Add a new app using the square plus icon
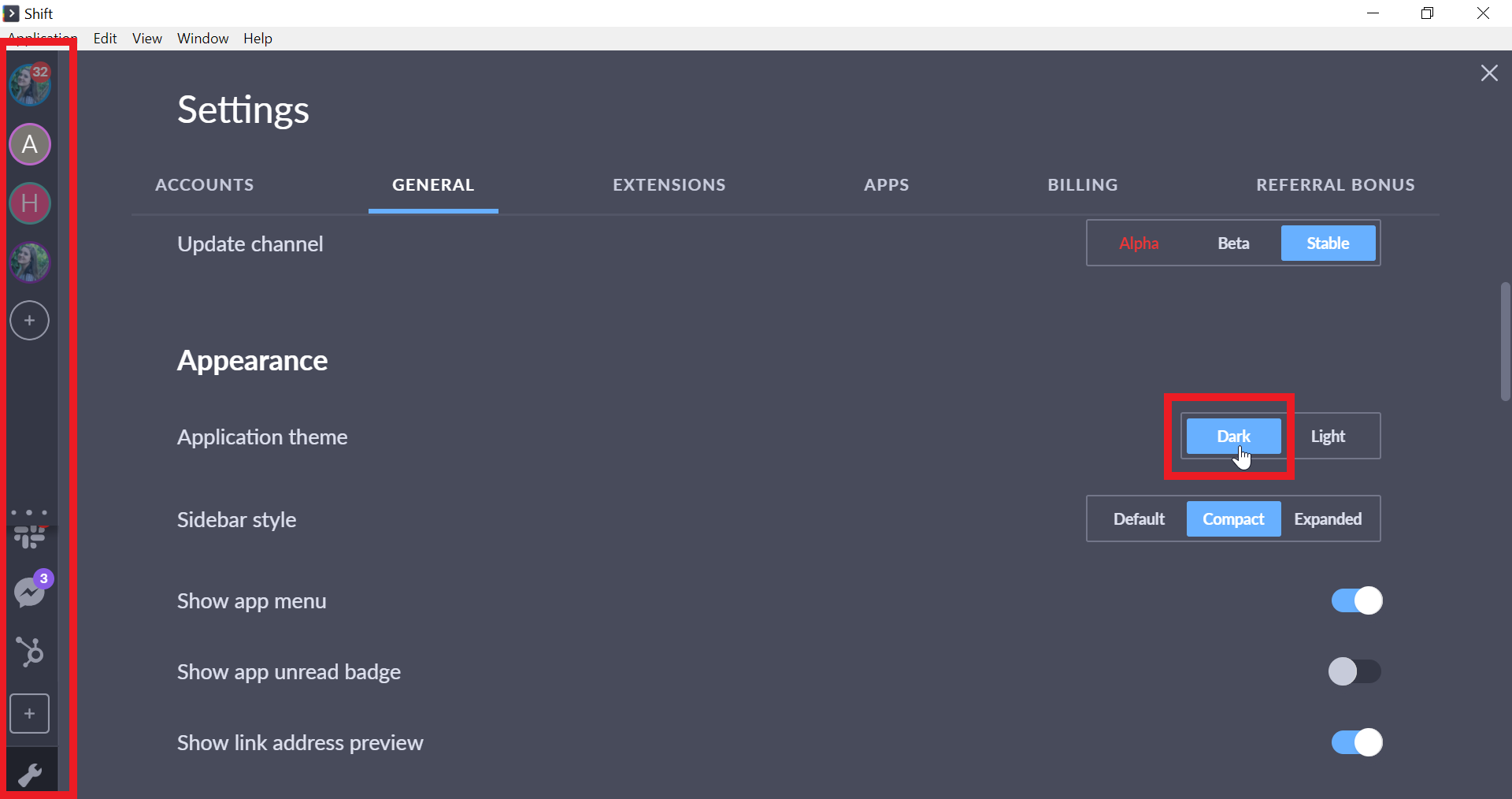This screenshot has width=1512, height=799. (29, 713)
